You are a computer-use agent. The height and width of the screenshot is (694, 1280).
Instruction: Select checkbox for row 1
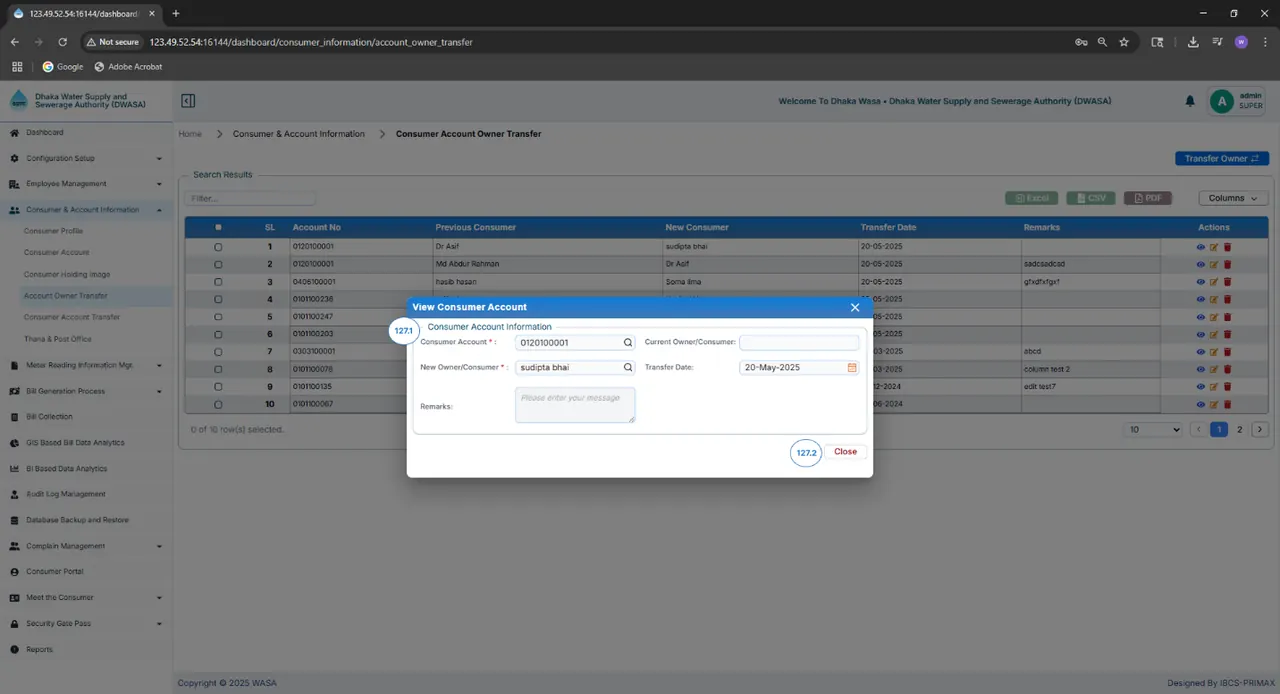218,246
